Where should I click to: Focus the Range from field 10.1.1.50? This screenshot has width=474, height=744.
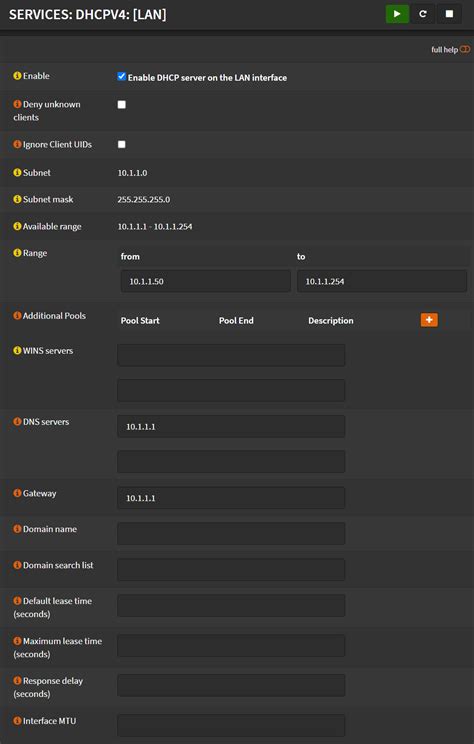tap(205, 281)
